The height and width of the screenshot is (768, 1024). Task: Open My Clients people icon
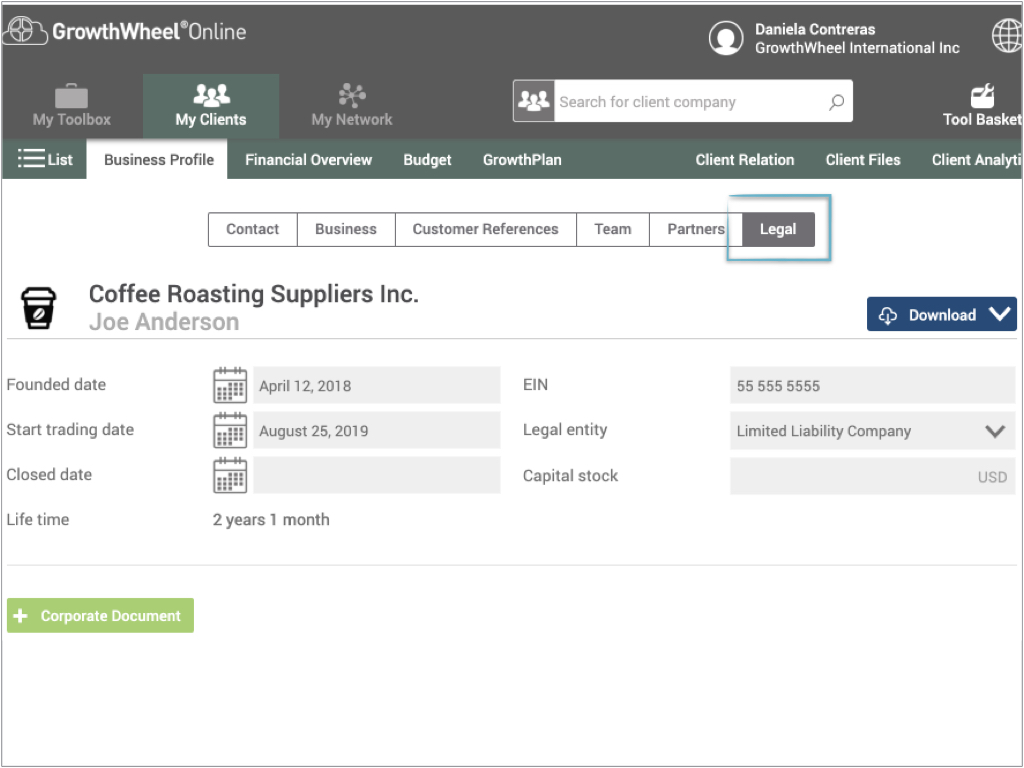point(211,95)
